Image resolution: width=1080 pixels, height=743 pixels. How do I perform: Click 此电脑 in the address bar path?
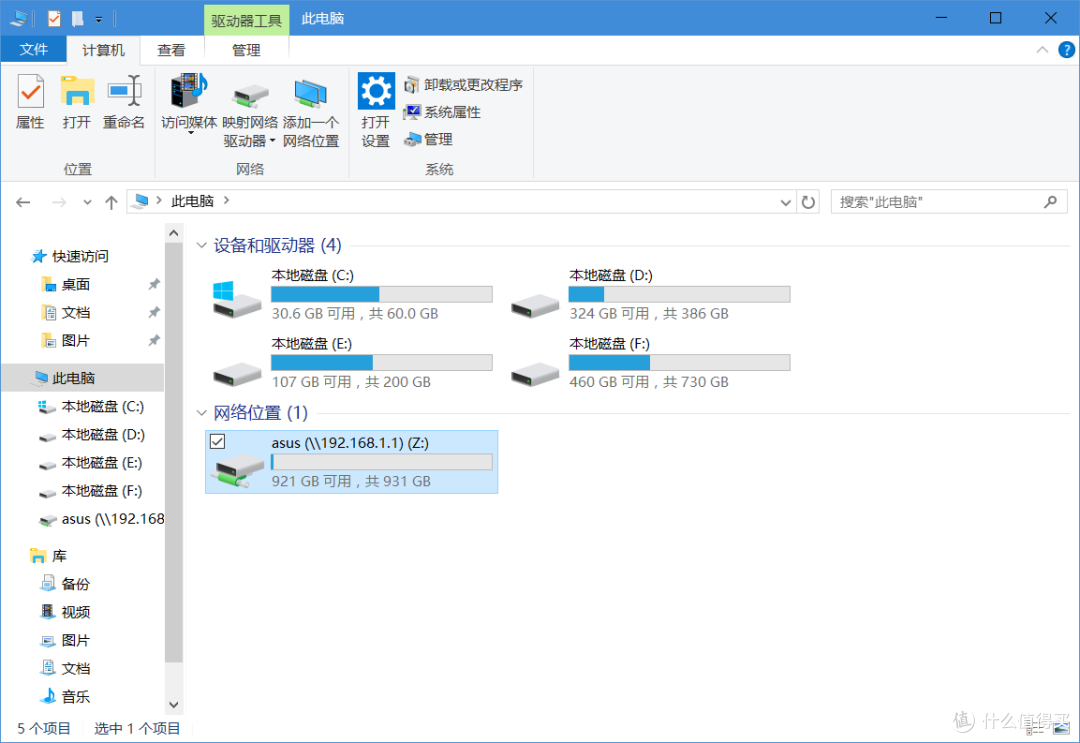point(192,201)
